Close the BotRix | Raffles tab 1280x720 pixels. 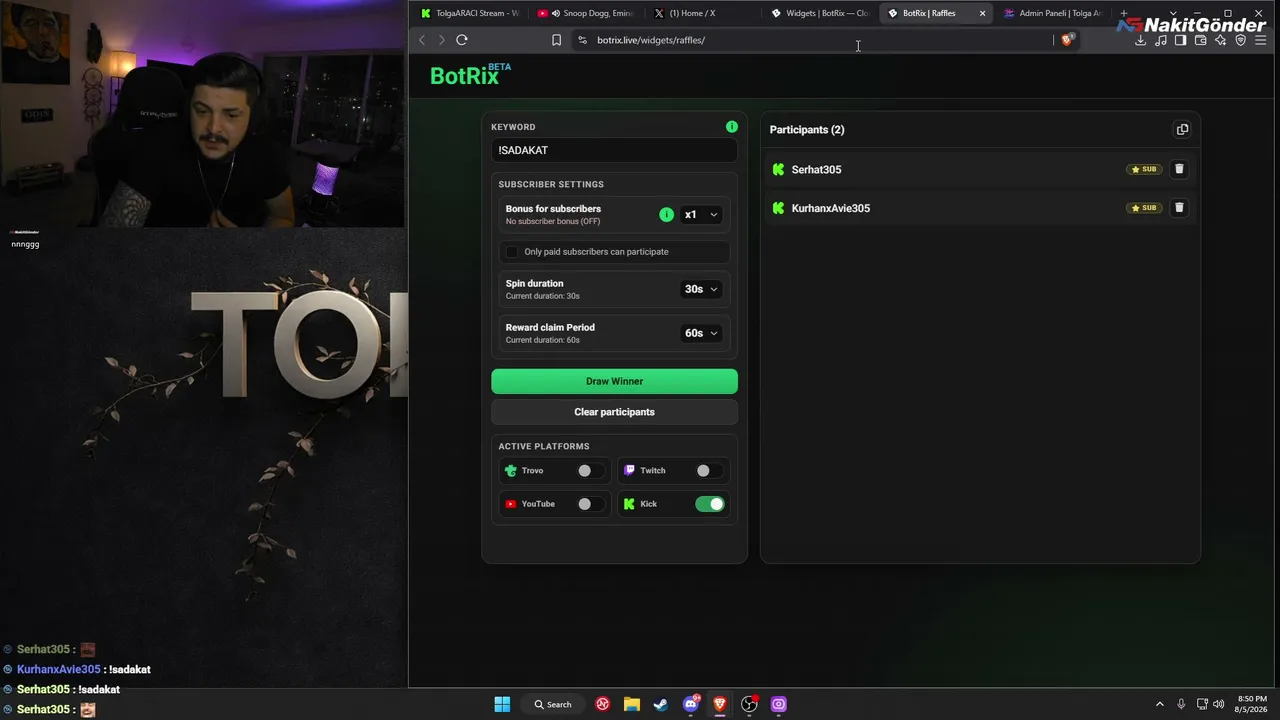(x=982, y=13)
